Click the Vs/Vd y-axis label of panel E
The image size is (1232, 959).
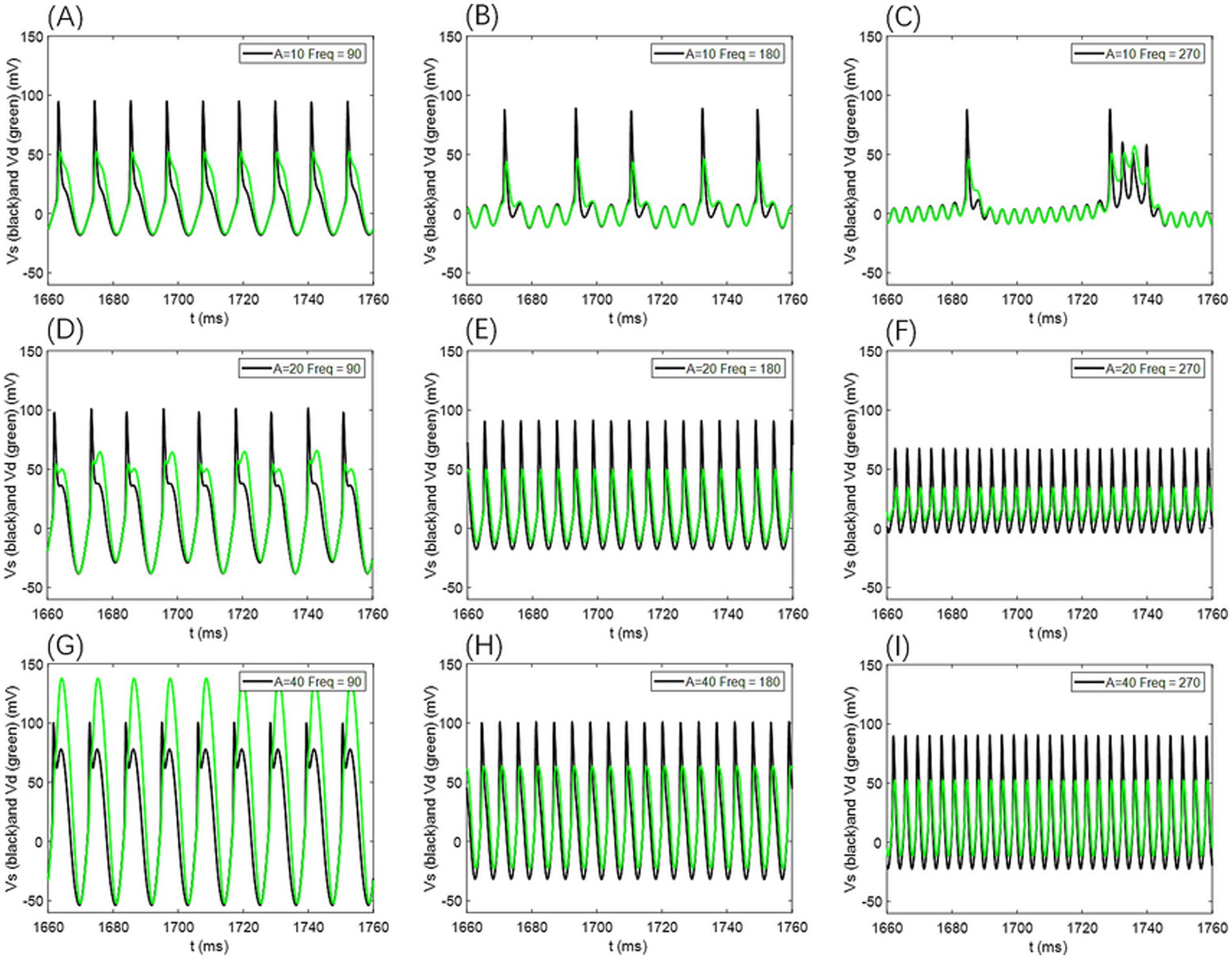tap(430, 475)
